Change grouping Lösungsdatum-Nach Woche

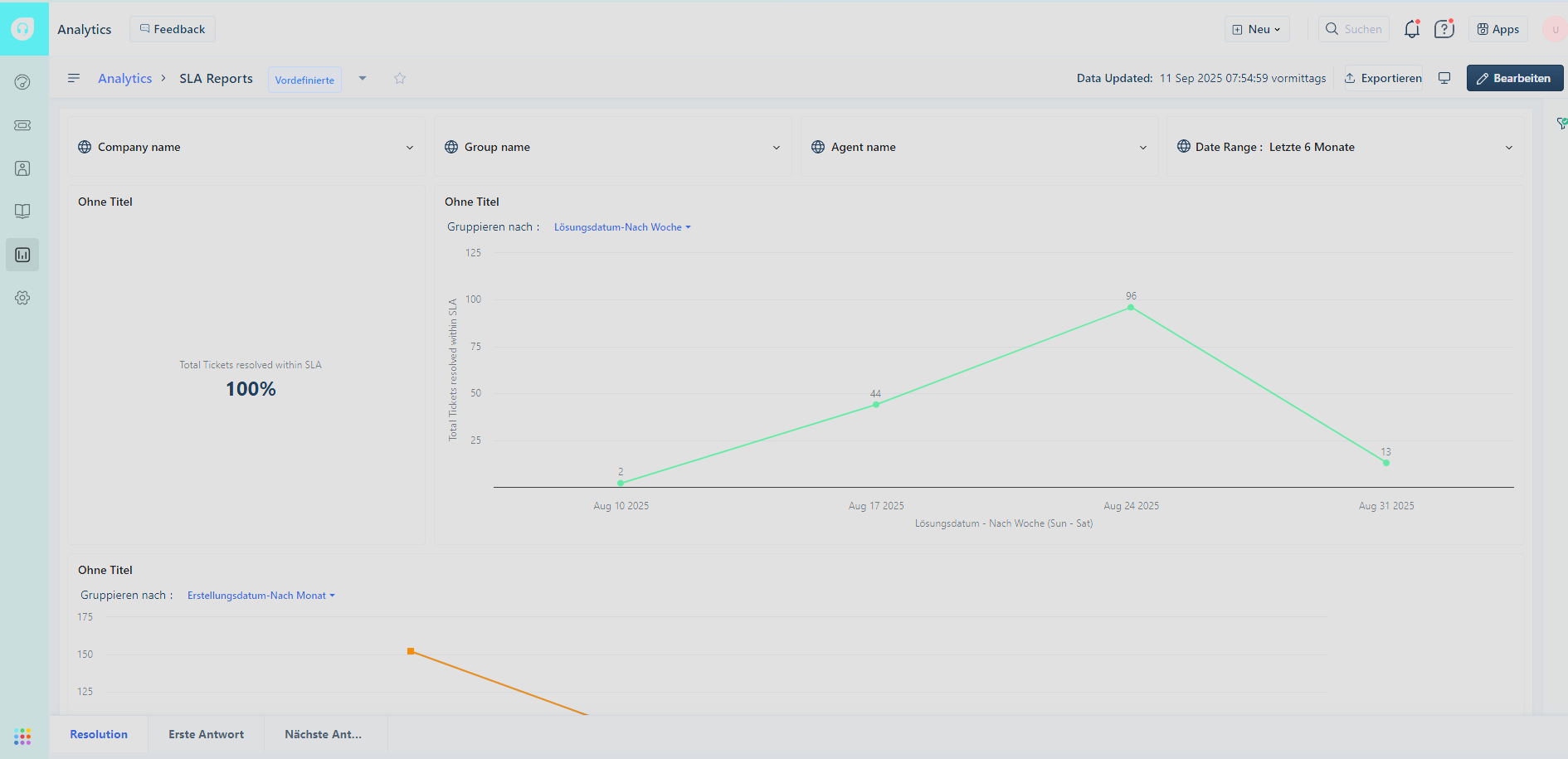point(621,227)
